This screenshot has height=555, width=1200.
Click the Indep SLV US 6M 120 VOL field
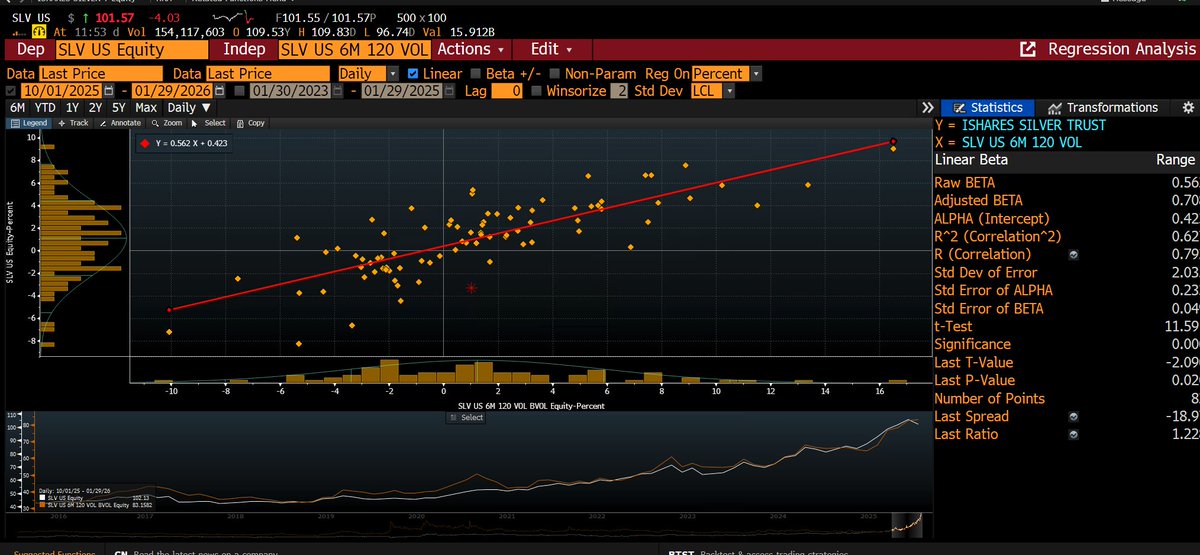[355, 49]
